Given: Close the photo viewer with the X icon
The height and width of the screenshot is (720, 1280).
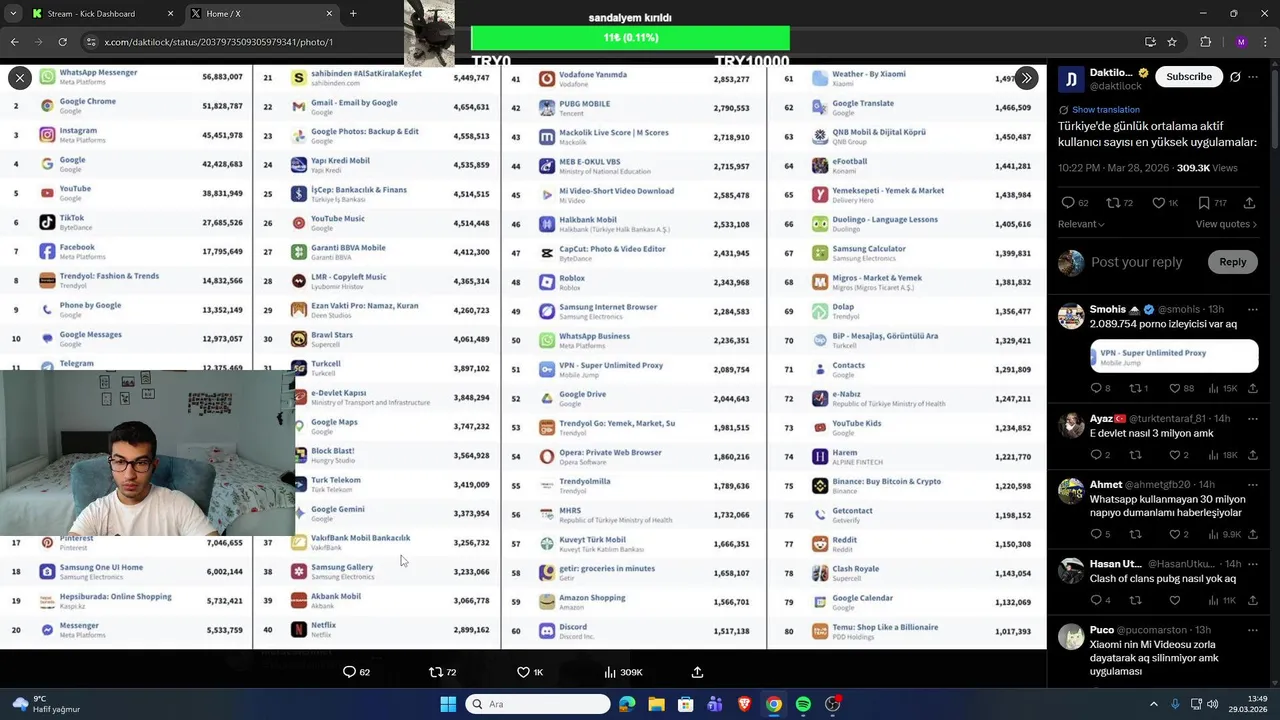Looking at the screenshot, I should point(19,78).
